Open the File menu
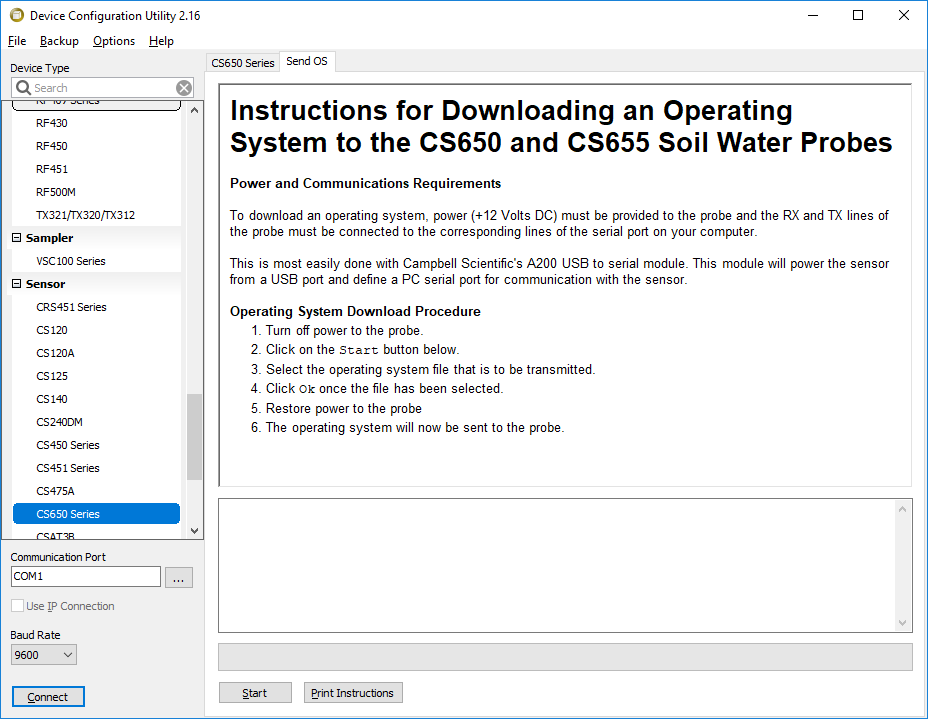The width and height of the screenshot is (928, 719). tap(17, 41)
